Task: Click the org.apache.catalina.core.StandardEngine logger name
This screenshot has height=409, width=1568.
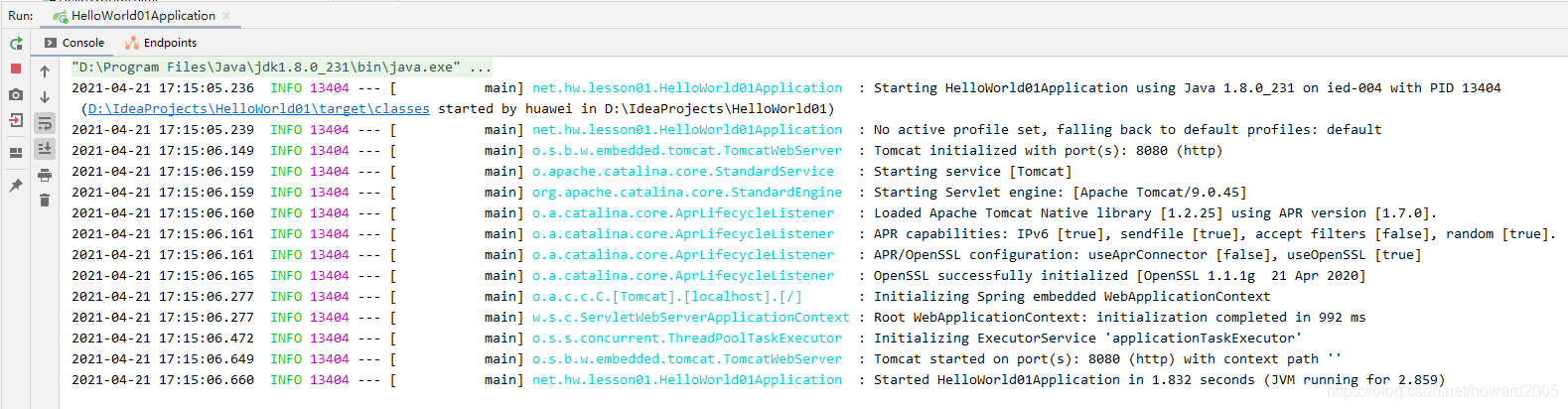Action: coord(687,193)
